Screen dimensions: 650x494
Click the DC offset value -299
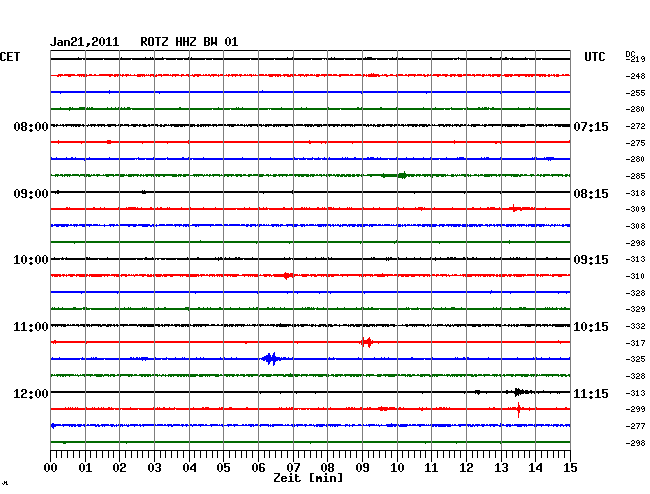tap(635, 409)
